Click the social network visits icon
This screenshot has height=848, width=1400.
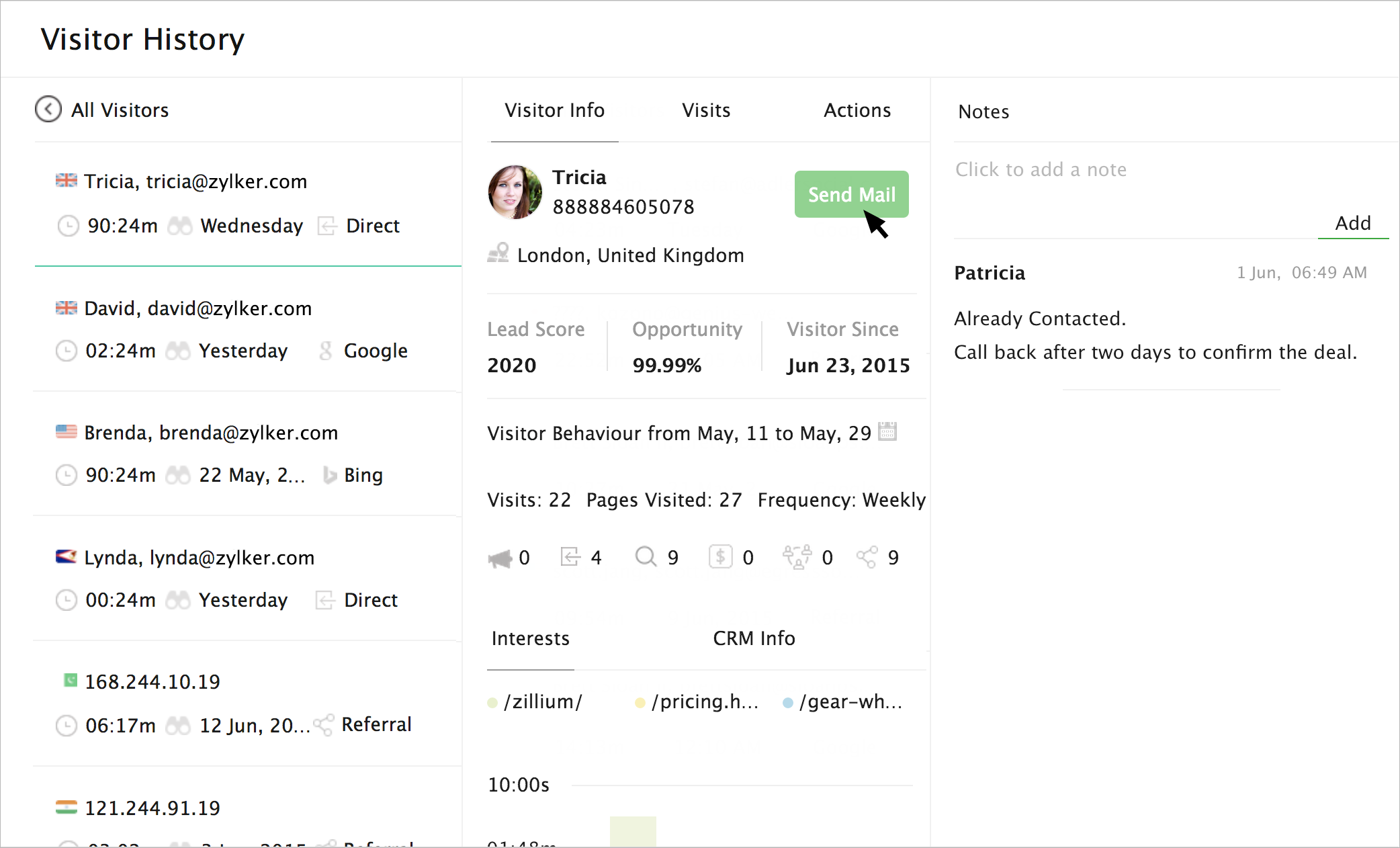click(x=797, y=557)
